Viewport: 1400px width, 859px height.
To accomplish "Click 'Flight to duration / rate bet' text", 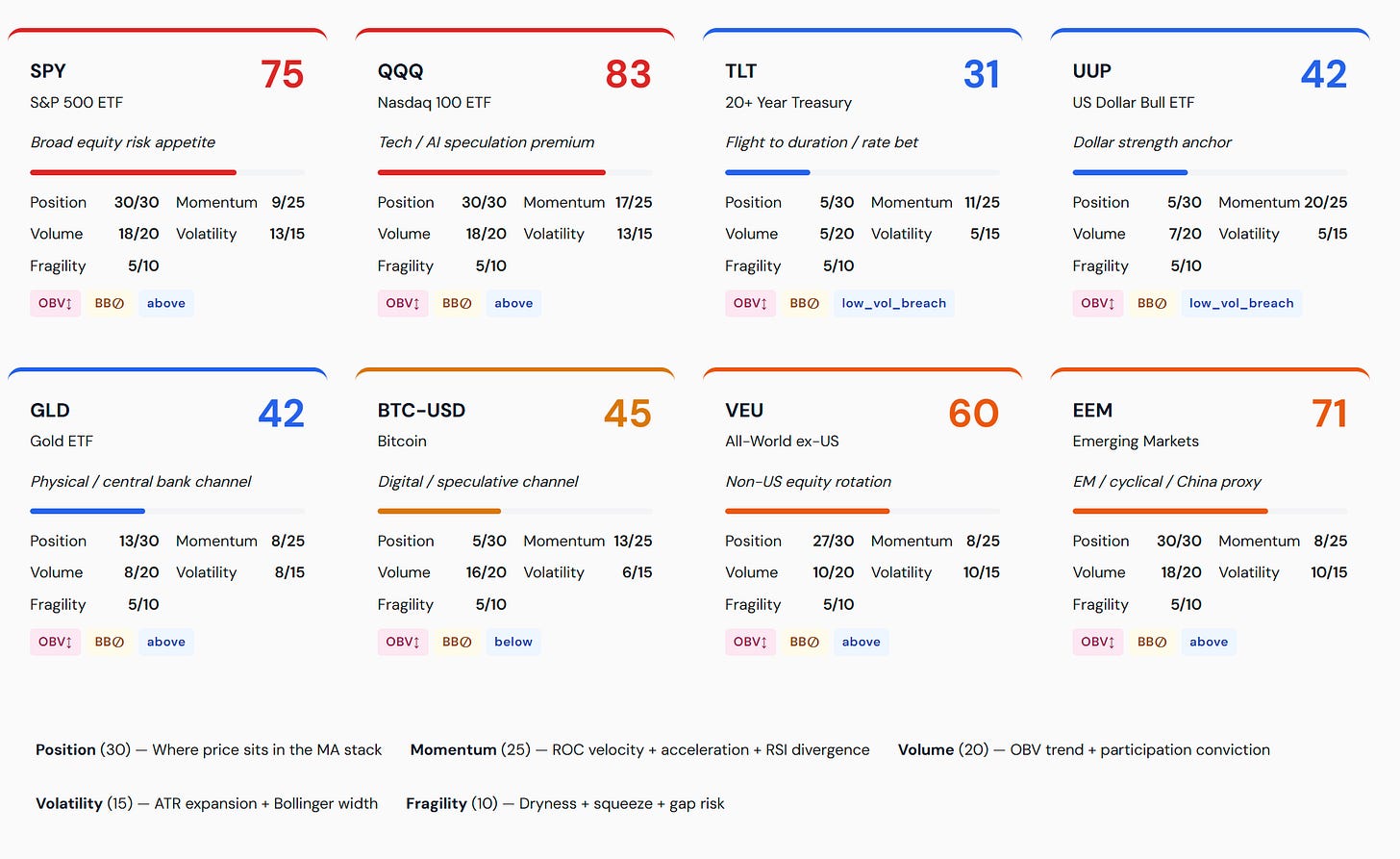I will point(822,142).
